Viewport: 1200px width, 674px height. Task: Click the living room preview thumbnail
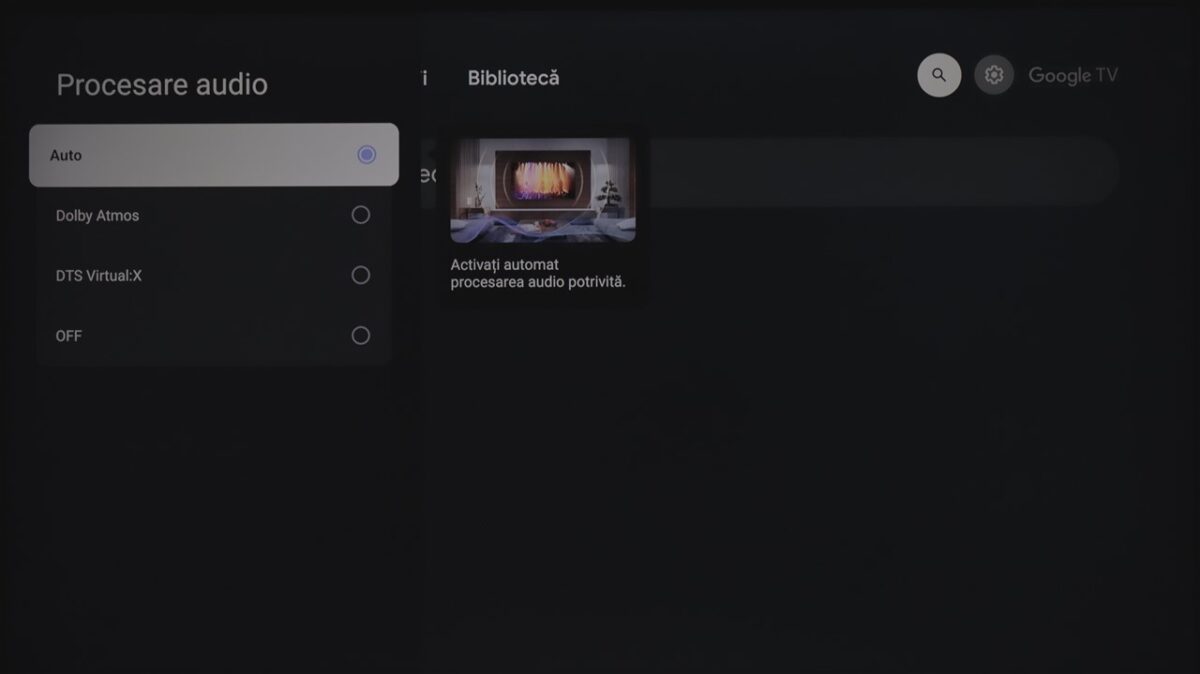[543, 190]
